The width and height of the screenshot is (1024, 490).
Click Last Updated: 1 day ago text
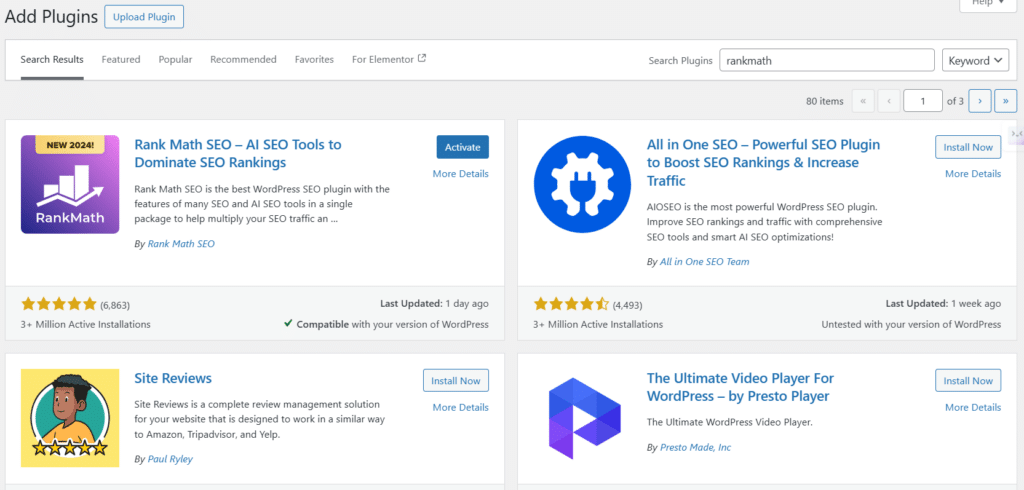click(x=434, y=304)
